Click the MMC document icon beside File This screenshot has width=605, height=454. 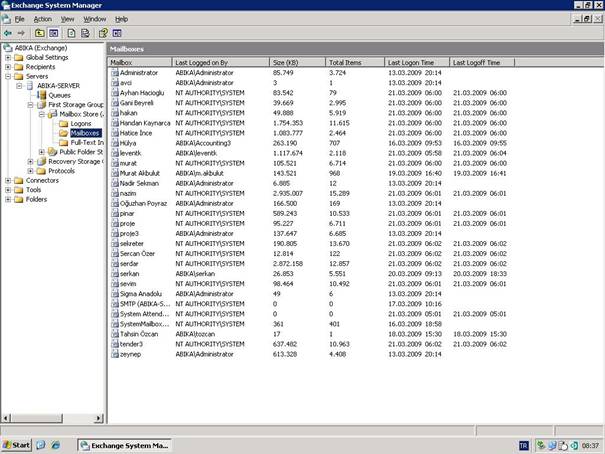pos(6,19)
